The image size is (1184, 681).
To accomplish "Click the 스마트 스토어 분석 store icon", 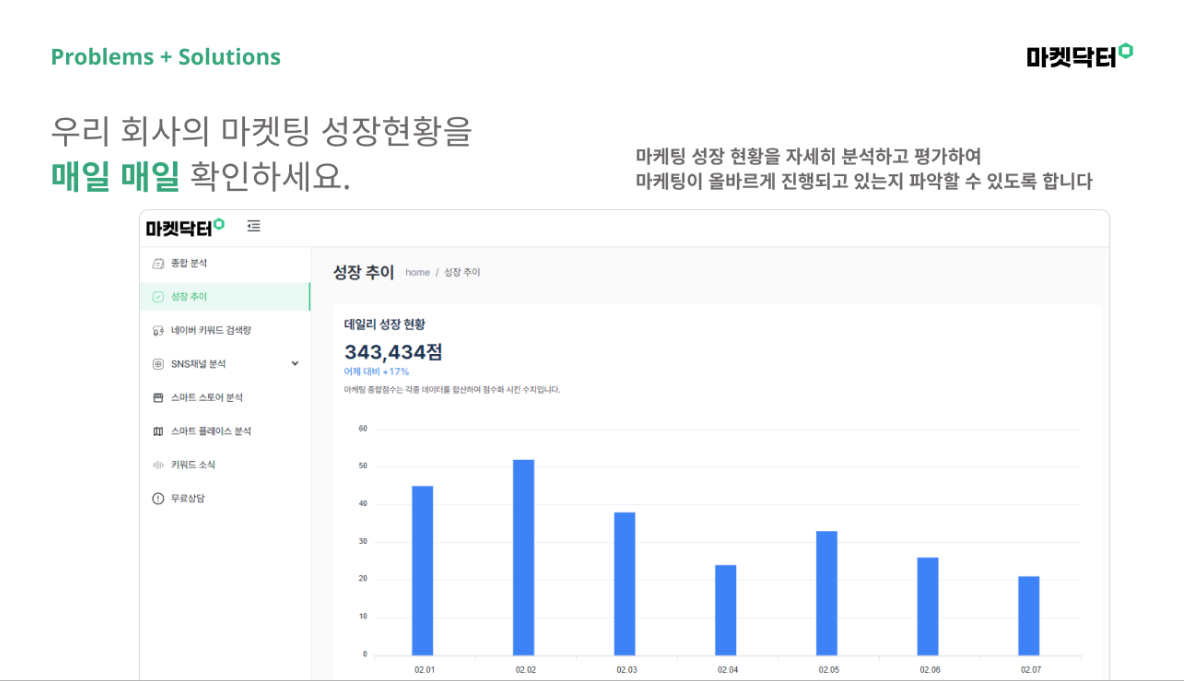I will point(158,398).
